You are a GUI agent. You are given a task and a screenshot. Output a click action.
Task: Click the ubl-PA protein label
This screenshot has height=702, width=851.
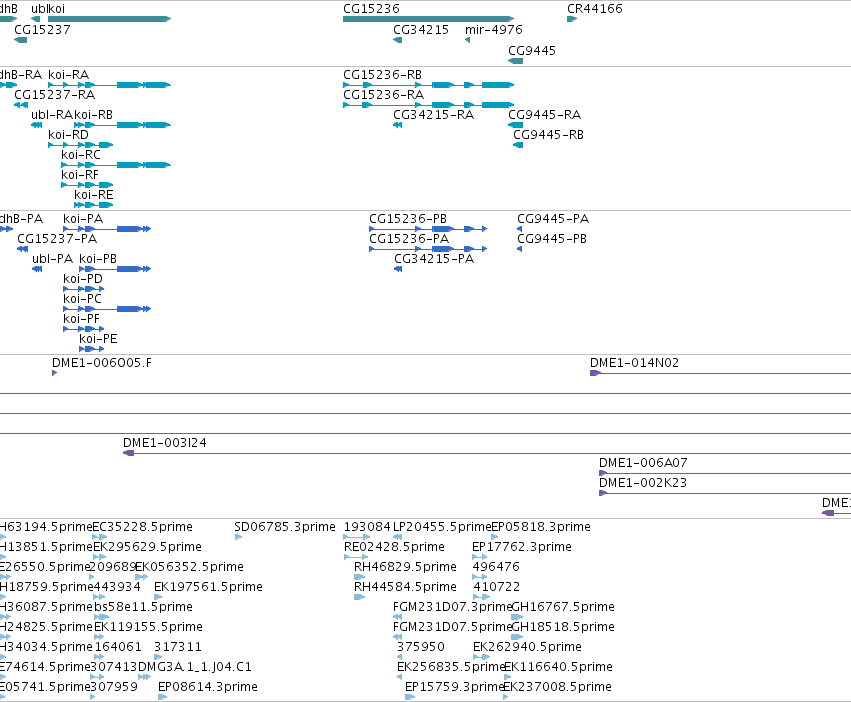point(53,260)
